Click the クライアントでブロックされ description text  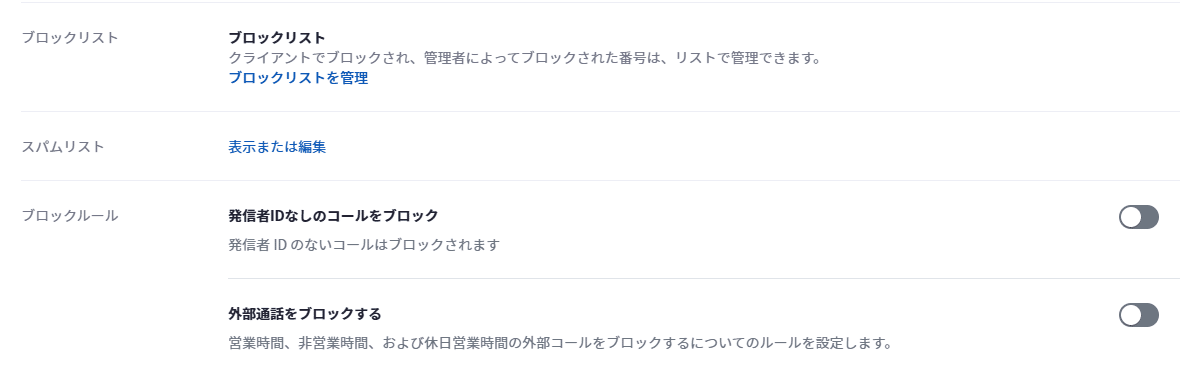524,58
